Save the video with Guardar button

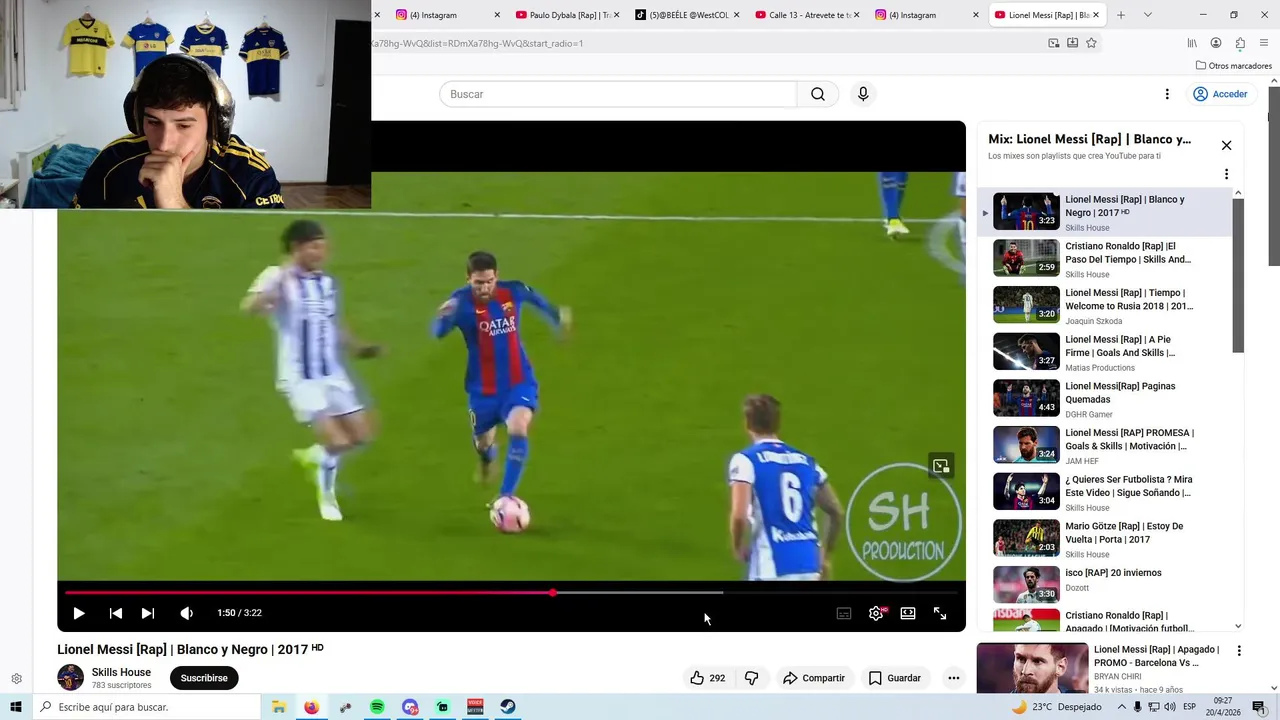(895, 678)
